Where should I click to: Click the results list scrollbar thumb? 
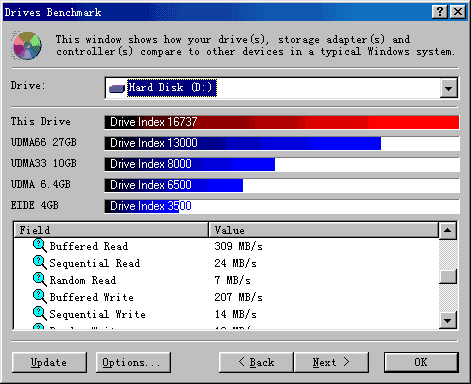(448, 277)
